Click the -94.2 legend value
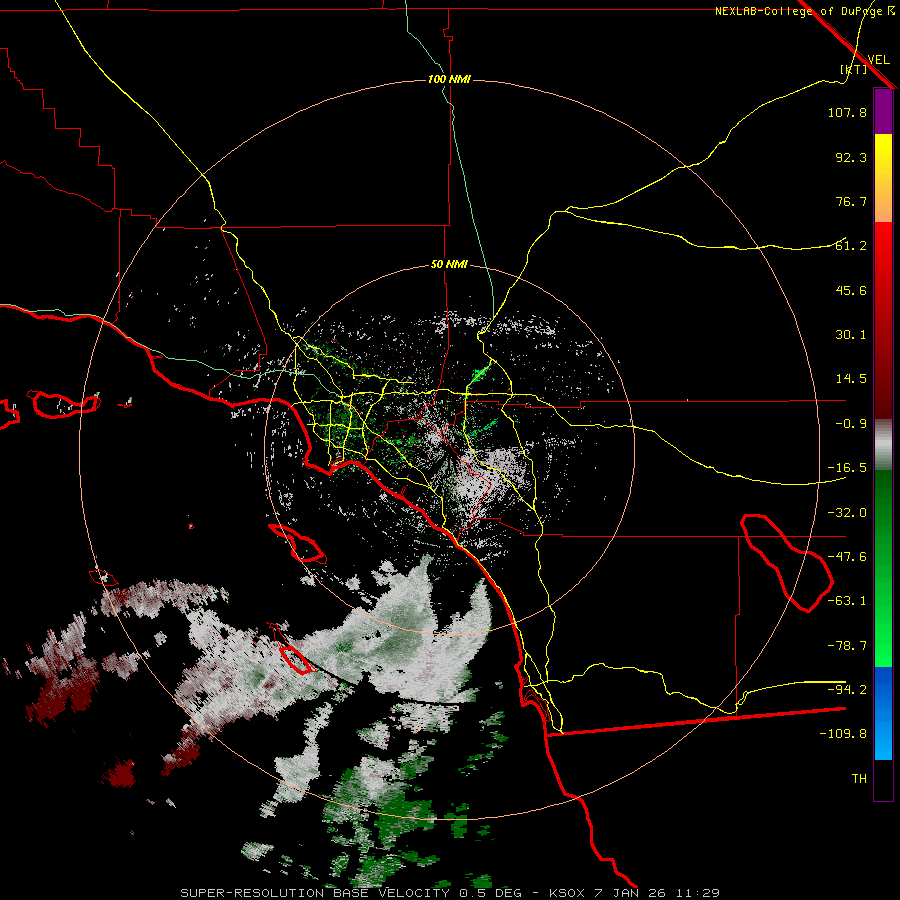Screen dimensions: 900x900 [847, 689]
